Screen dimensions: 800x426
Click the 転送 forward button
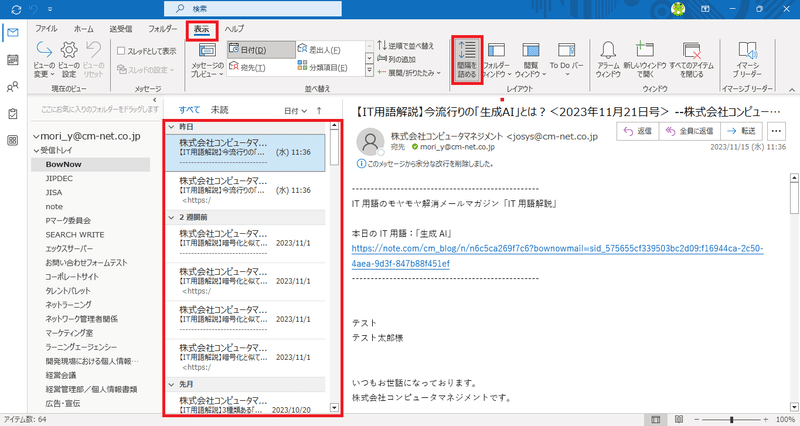(742, 131)
